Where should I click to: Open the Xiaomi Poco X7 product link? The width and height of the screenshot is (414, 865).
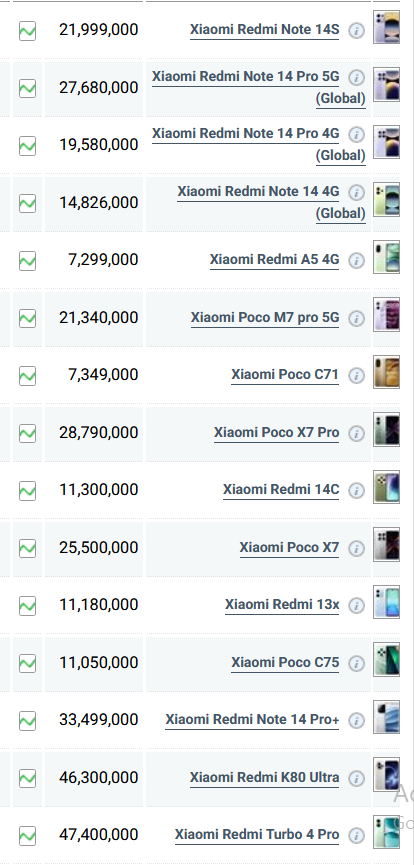(x=289, y=547)
